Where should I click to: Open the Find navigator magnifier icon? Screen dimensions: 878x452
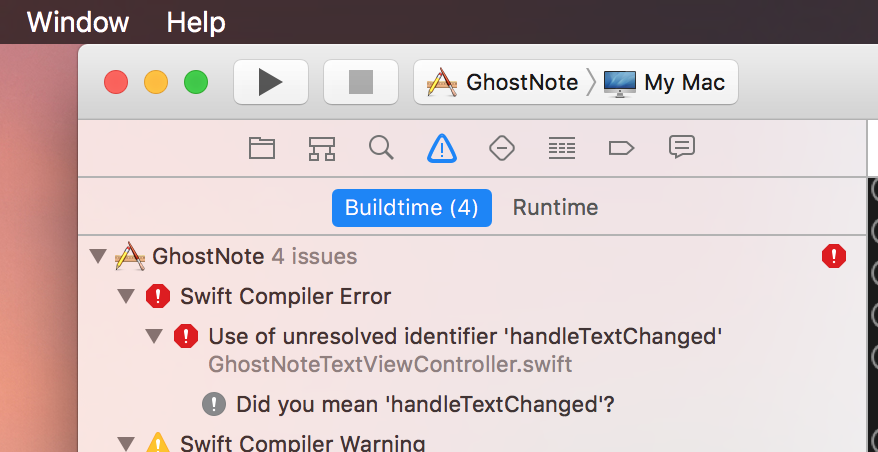[381, 148]
